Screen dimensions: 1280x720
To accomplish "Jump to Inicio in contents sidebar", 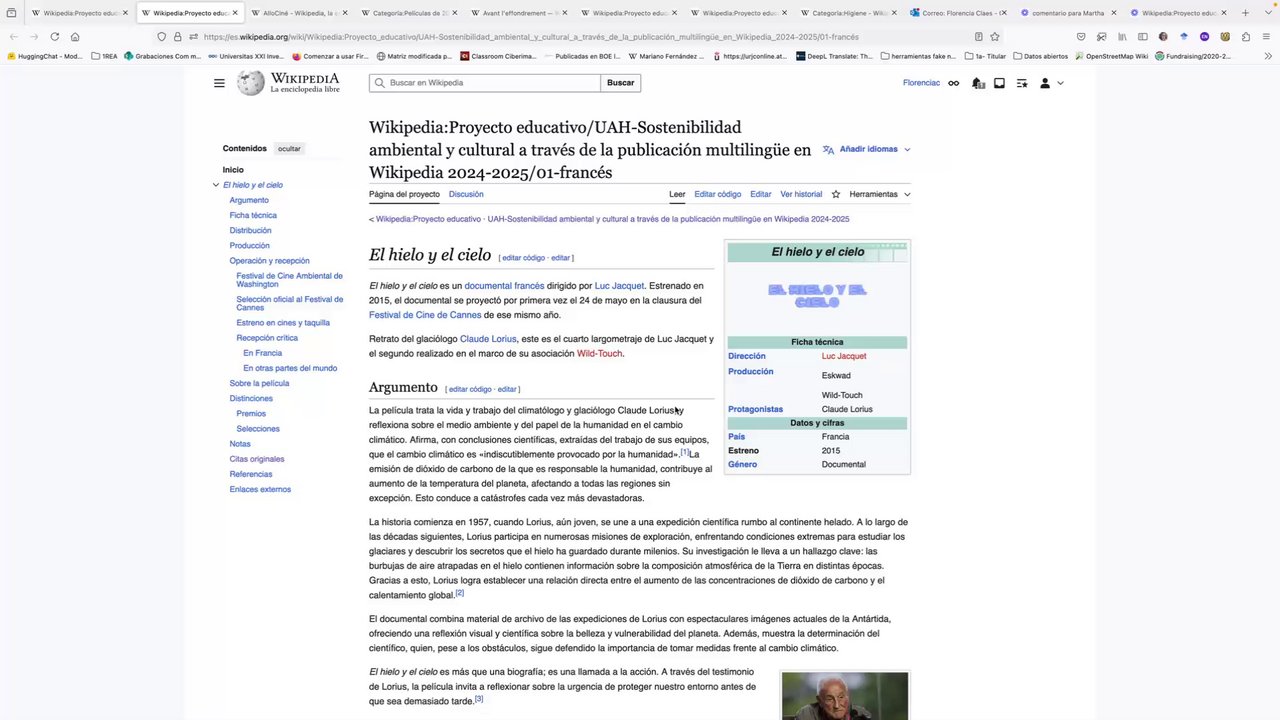I will [233, 170].
